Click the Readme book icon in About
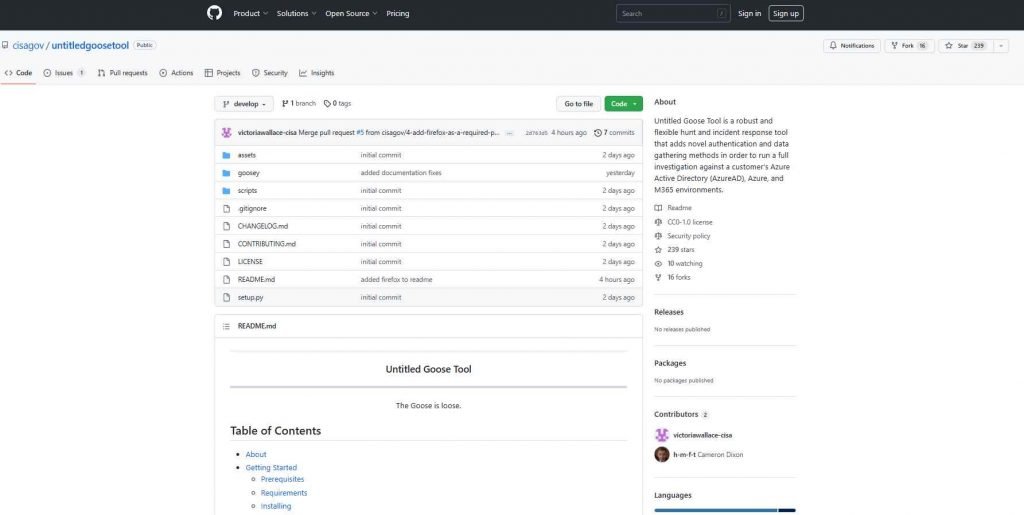This screenshot has height=515, width=1024. tap(658, 208)
